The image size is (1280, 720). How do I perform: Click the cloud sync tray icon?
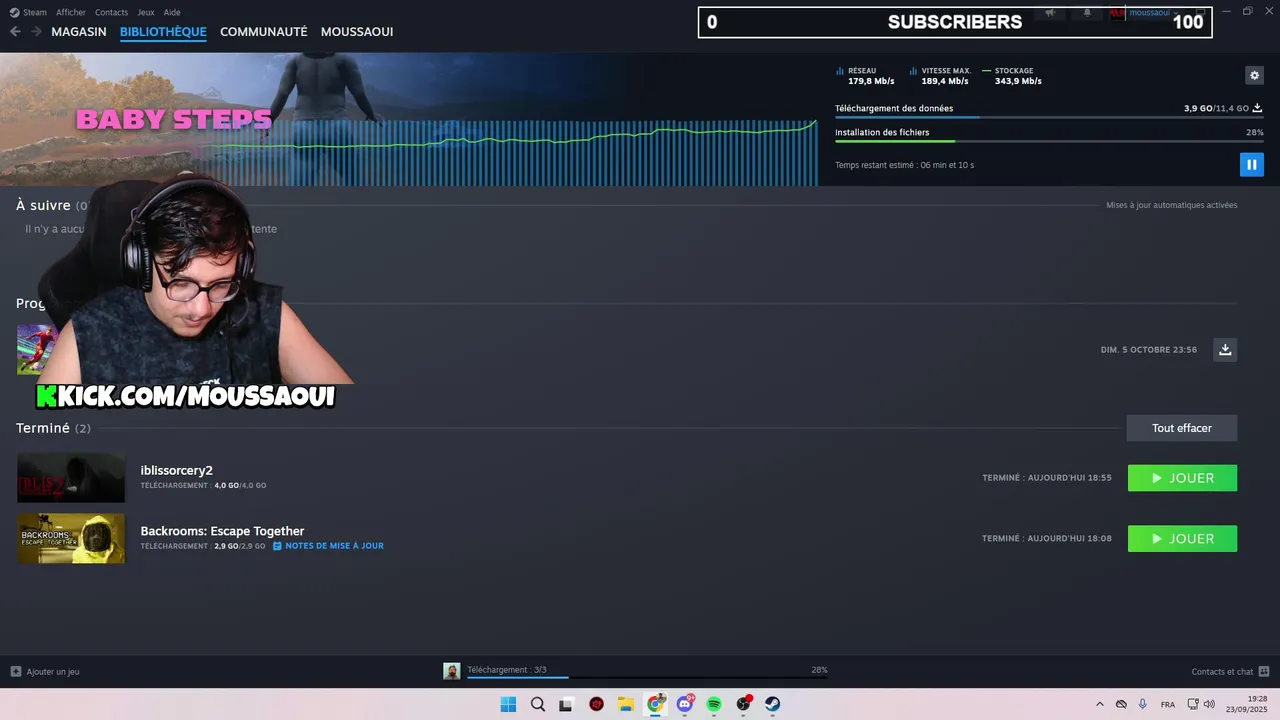(1121, 704)
